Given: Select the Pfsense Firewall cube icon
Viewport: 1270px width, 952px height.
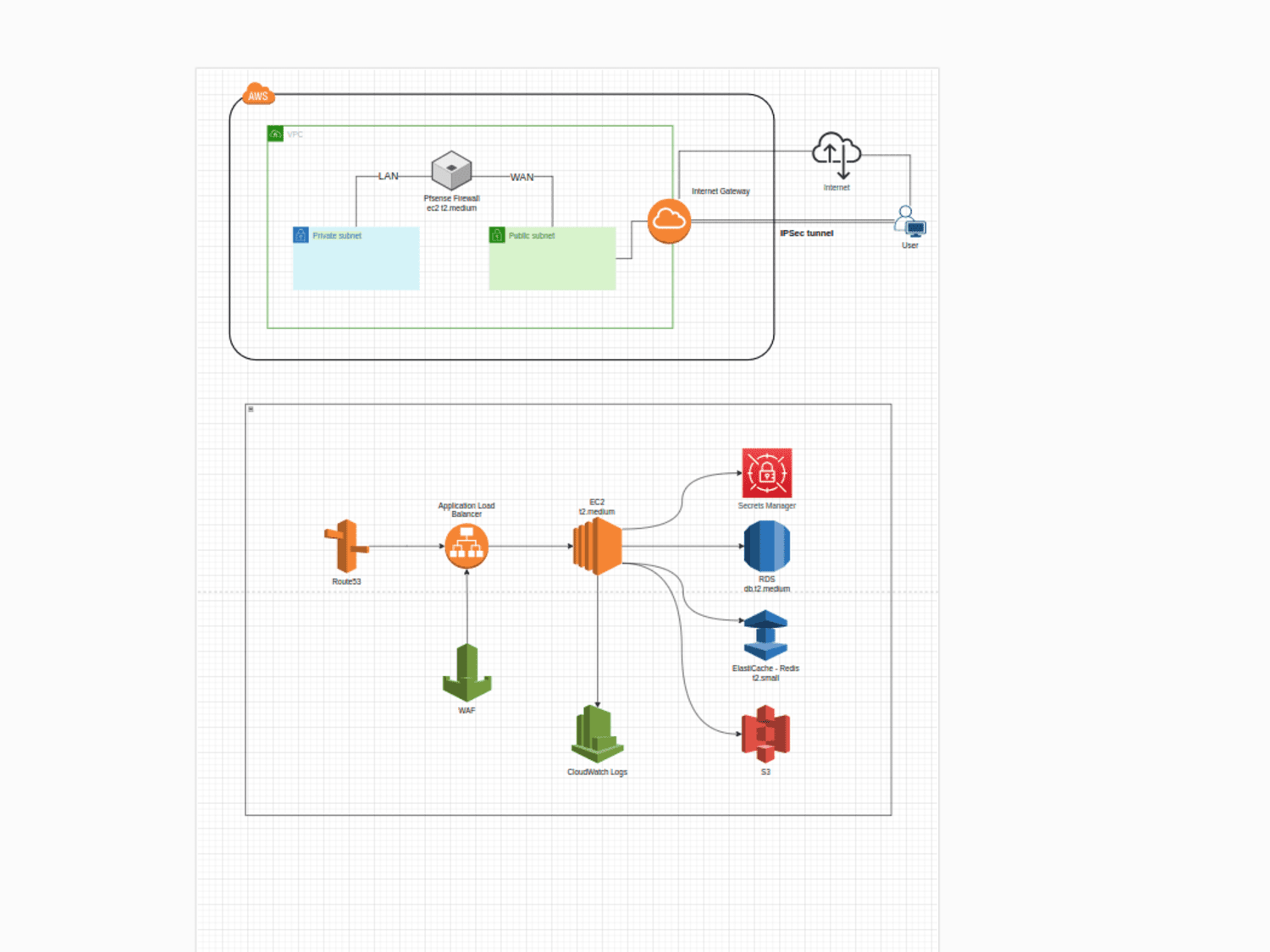Looking at the screenshot, I should [451, 171].
